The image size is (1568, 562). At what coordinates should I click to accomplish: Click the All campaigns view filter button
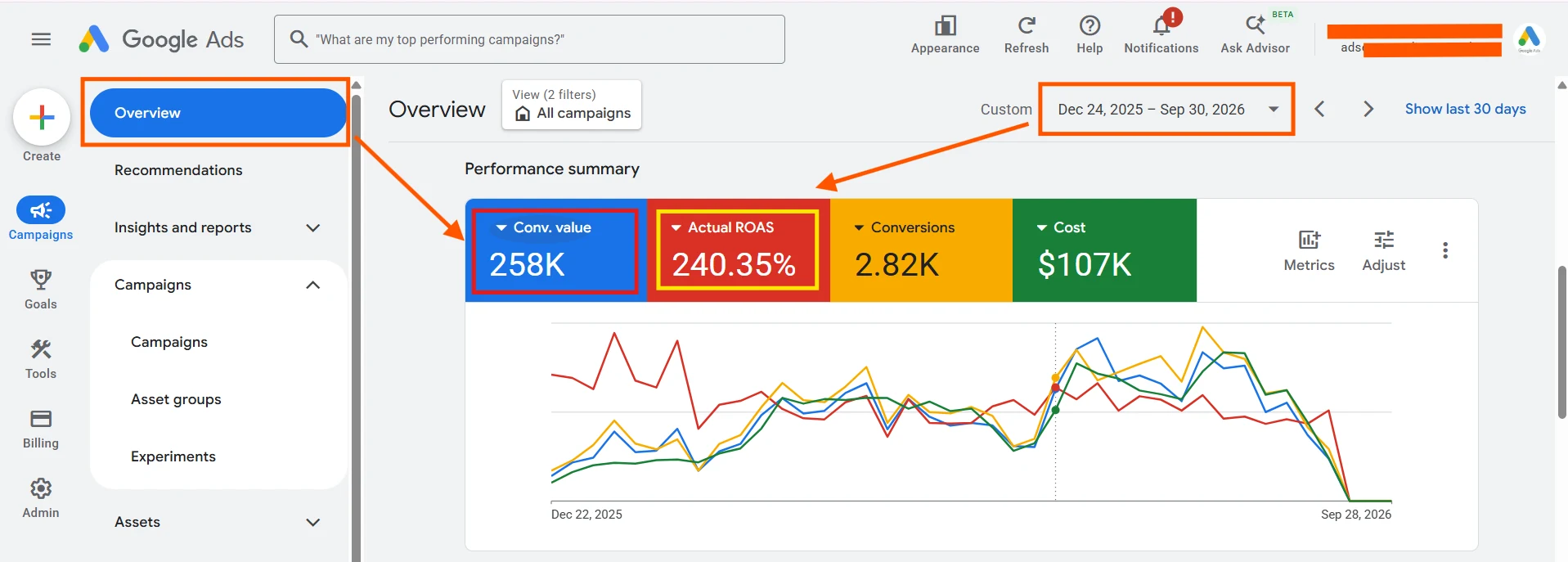tap(572, 105)
